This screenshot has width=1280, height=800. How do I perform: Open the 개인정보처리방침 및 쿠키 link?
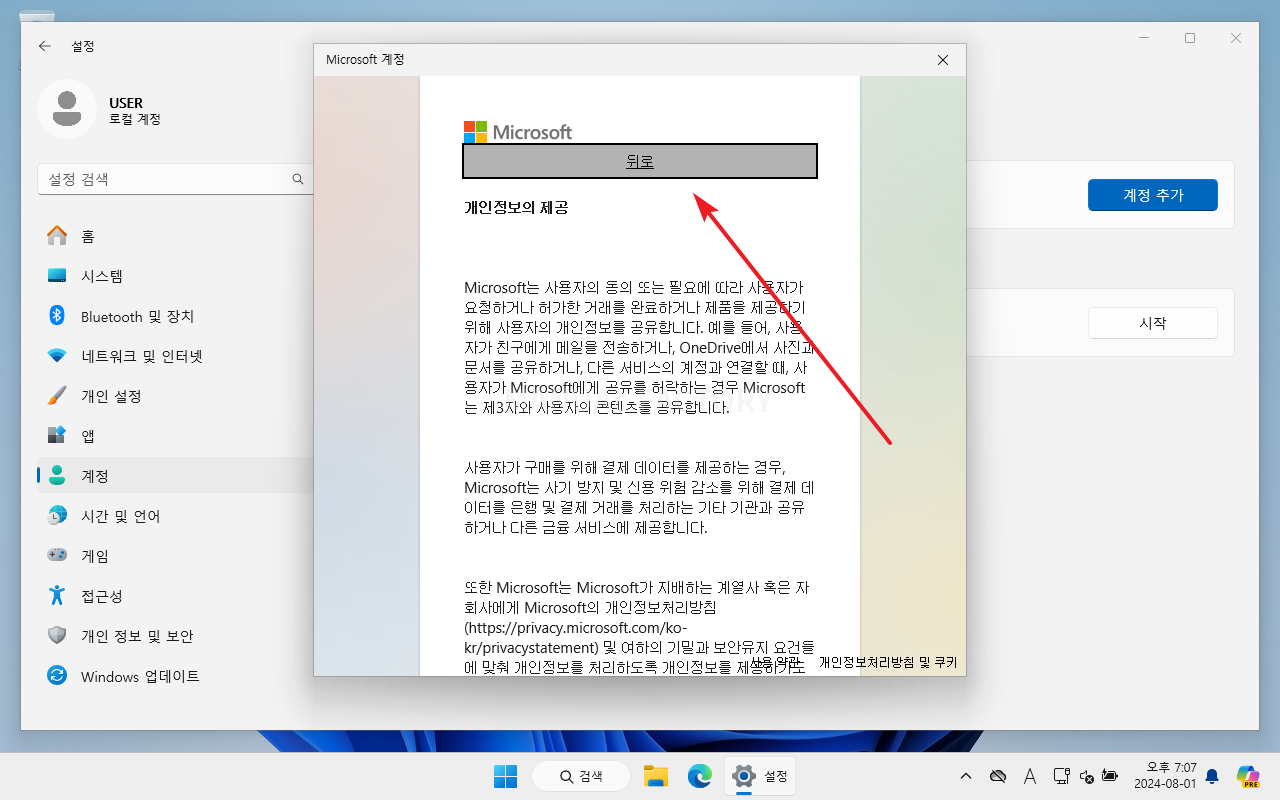(x=888, y=662)
